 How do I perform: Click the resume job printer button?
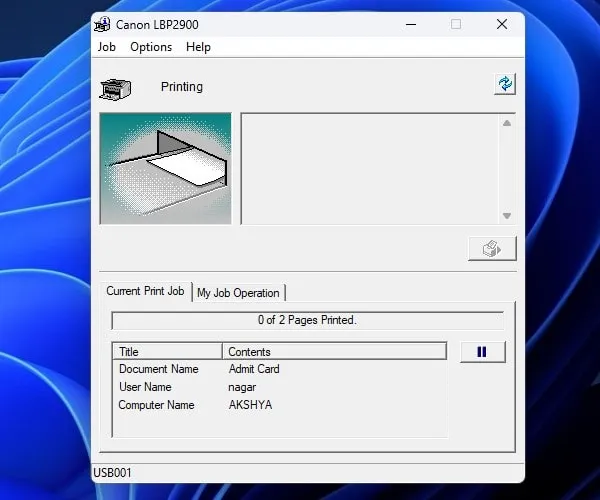(492, 249)
